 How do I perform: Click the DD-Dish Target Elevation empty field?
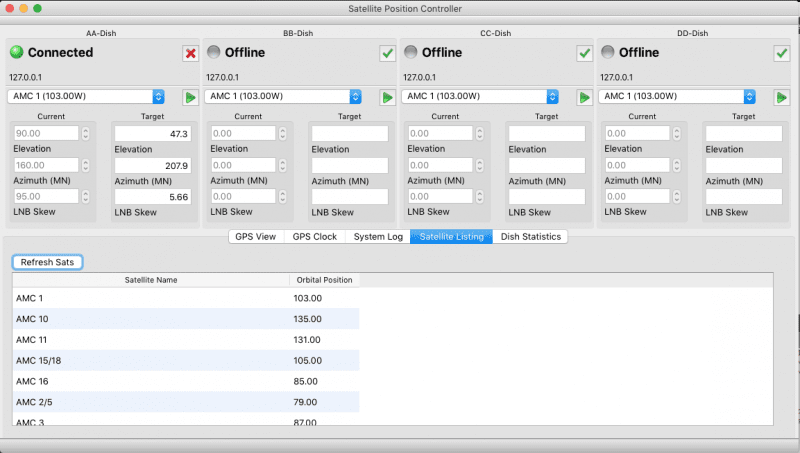coord(744,134)
